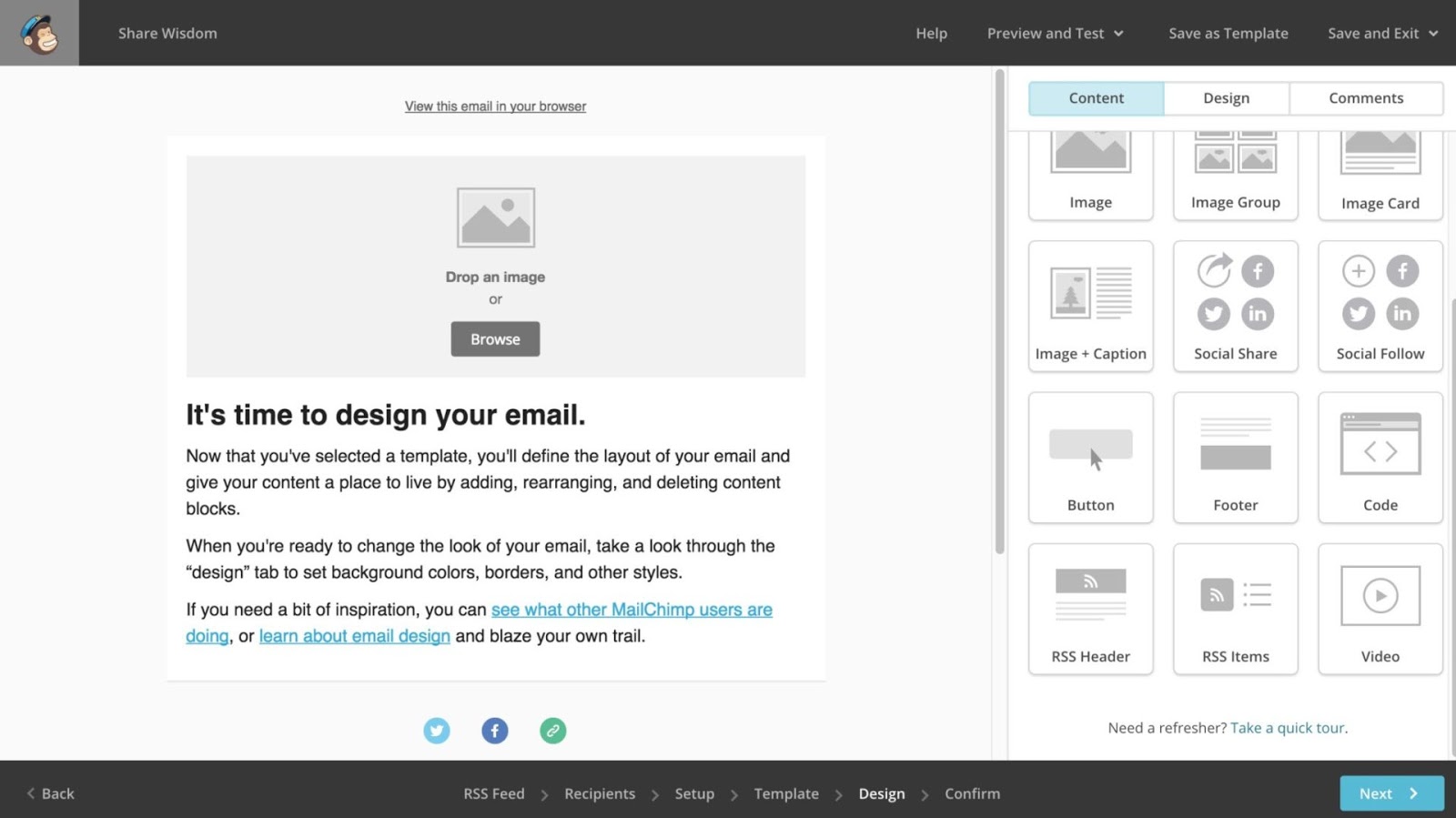
Task: Click the Twitter icon in email footer
Action: pos(437,731)
